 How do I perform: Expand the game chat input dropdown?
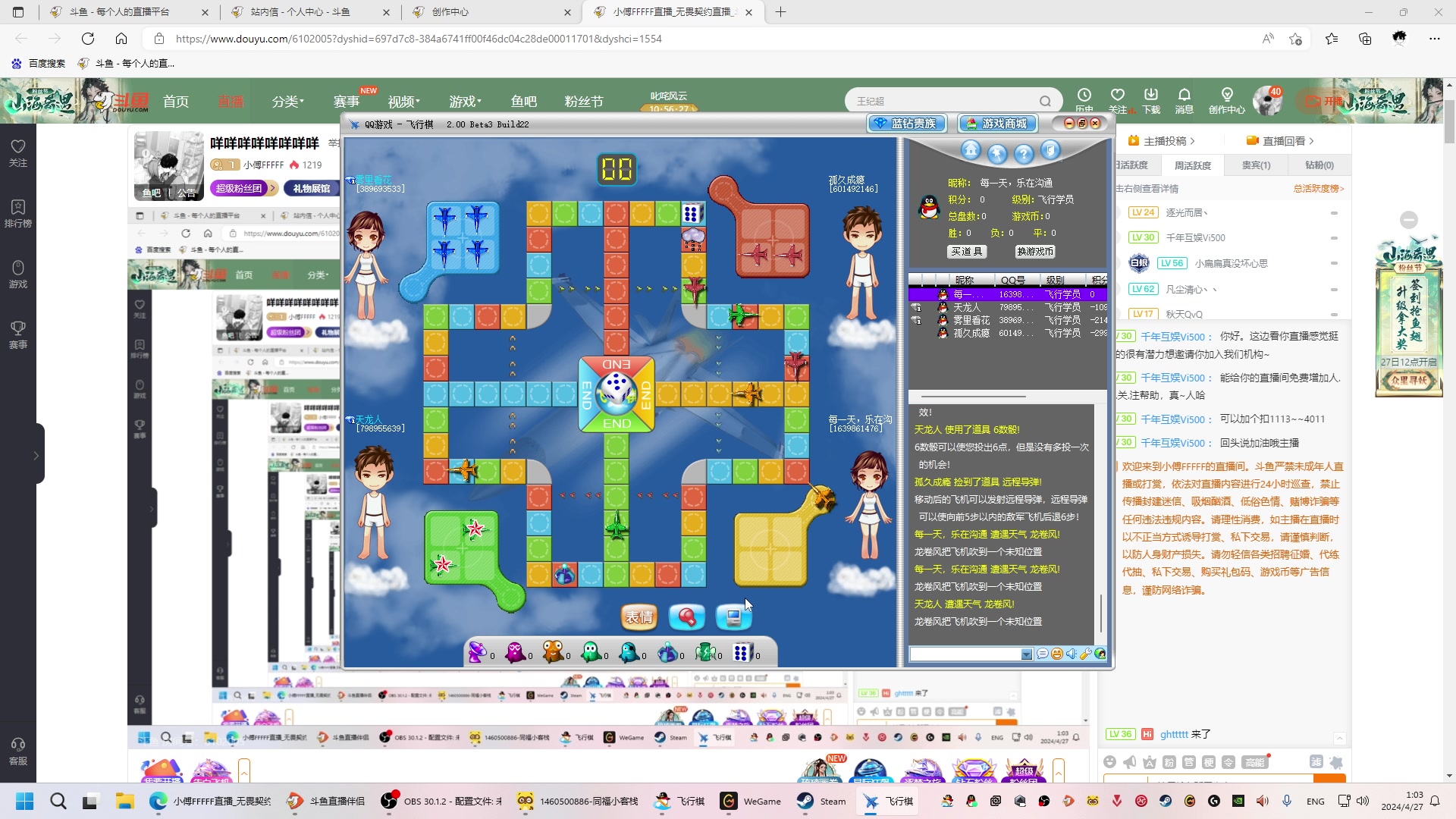pos(1026,654)
